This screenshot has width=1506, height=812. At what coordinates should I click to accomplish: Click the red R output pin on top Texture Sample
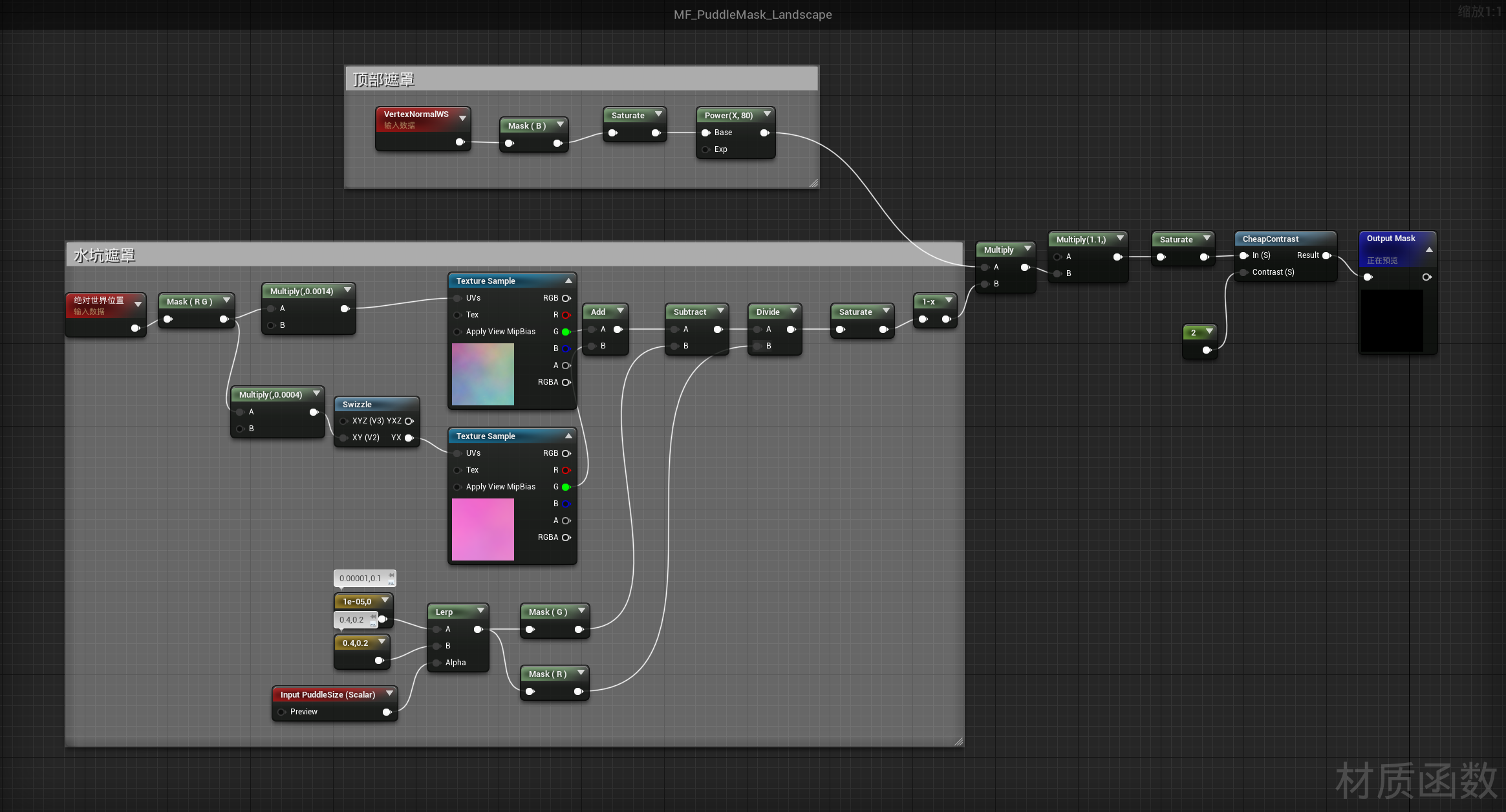[566, 315]
